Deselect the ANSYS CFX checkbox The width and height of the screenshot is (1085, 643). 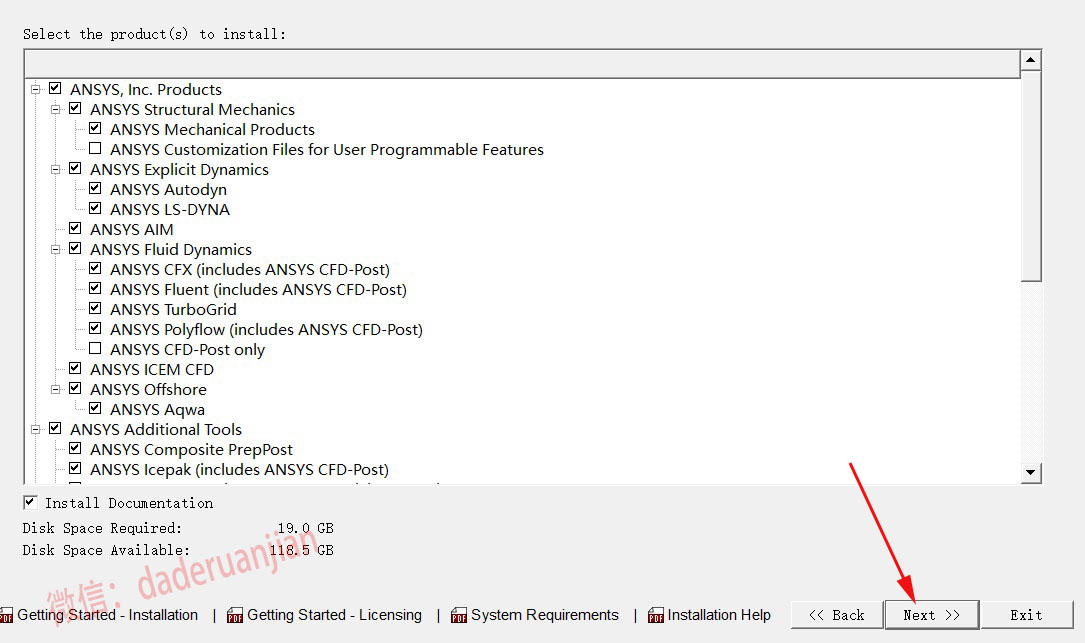coord(95,269)
